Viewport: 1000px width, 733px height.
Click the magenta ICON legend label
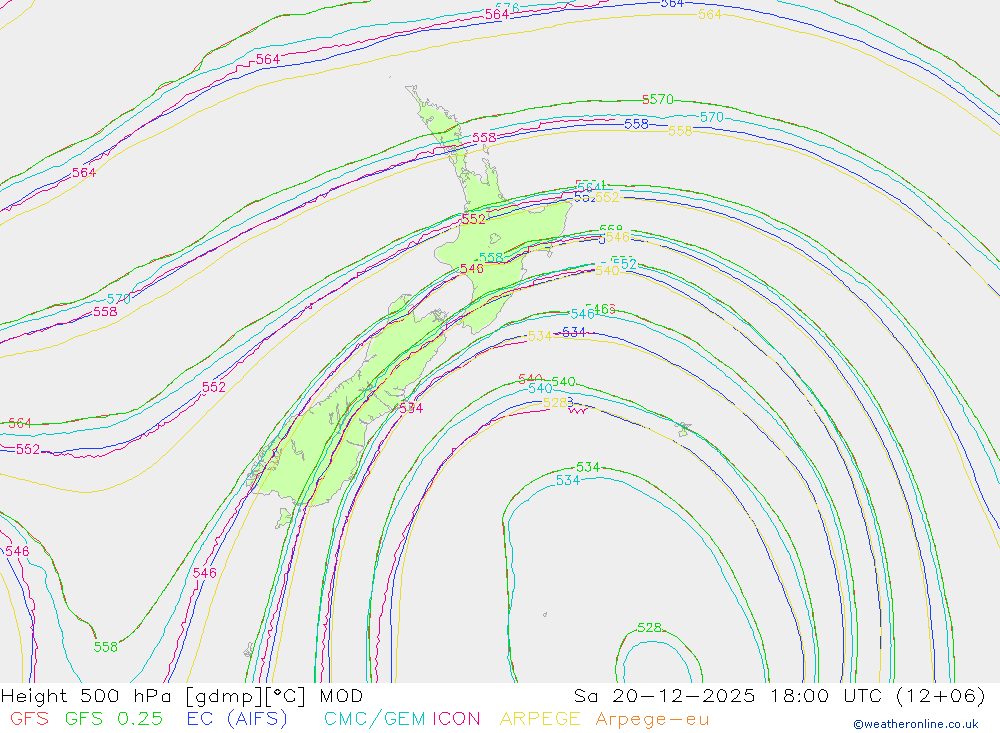click(456, 719)
